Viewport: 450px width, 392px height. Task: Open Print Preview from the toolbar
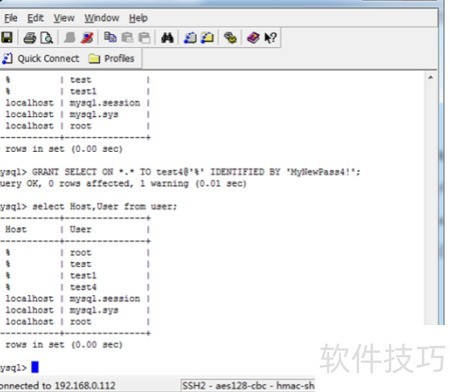[x=47, y=38]
